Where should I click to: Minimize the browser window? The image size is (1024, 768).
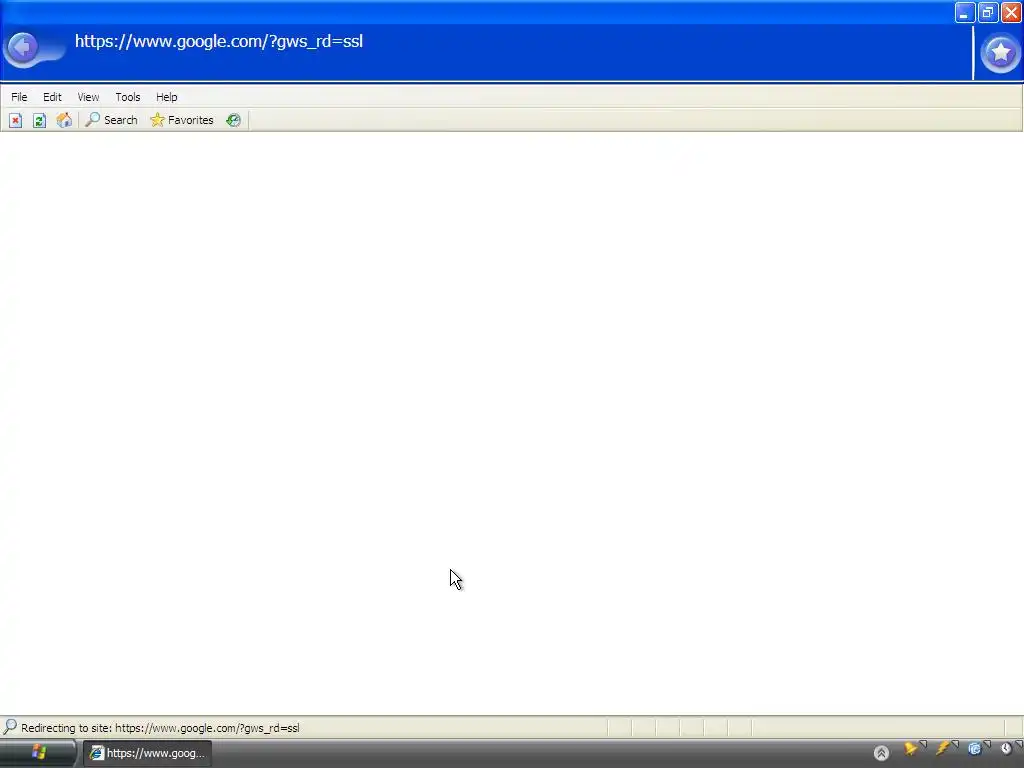tap(965, 12)
